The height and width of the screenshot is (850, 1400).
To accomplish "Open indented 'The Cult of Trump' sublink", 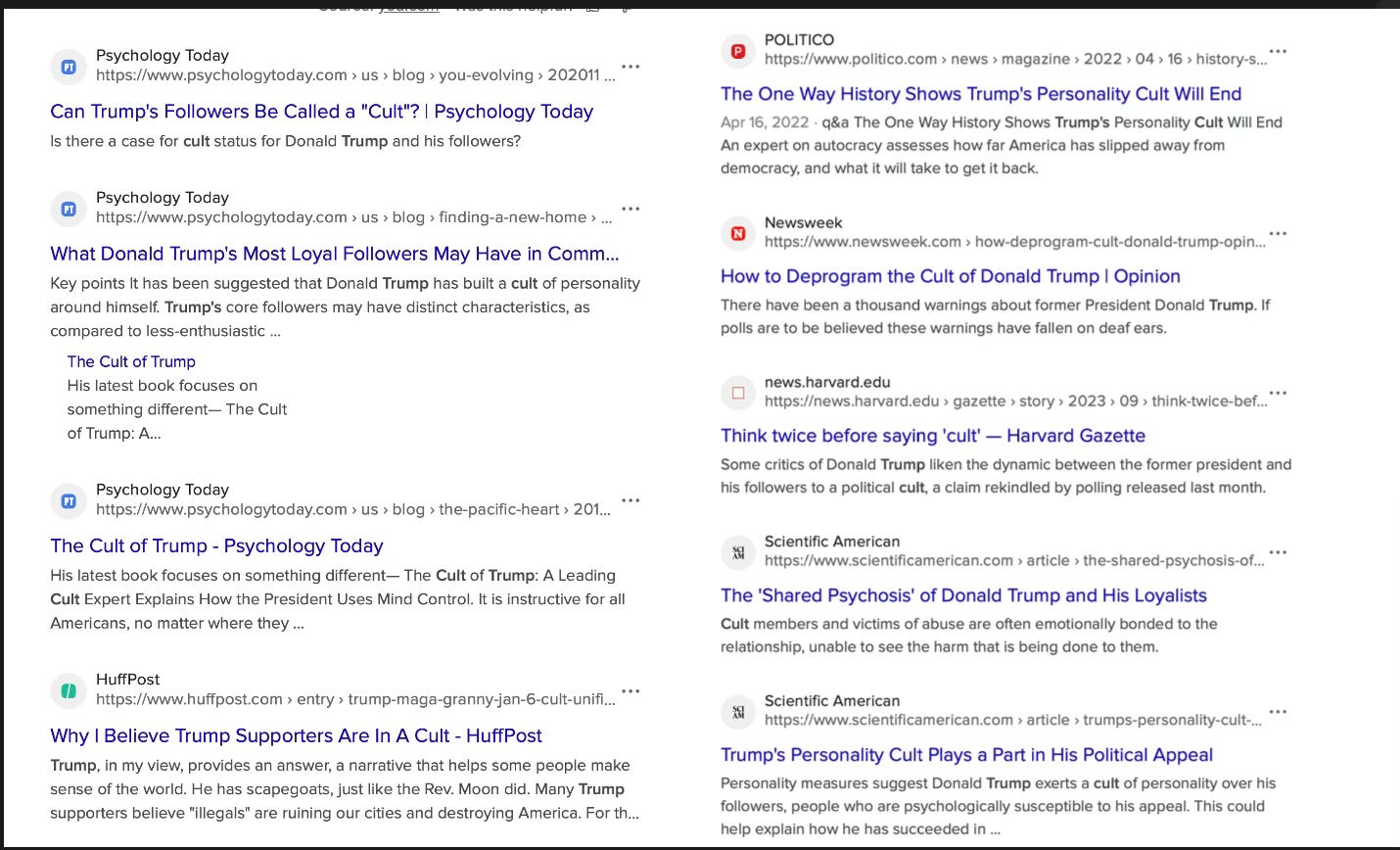I will pyautogui.click(x=131, y=361).
